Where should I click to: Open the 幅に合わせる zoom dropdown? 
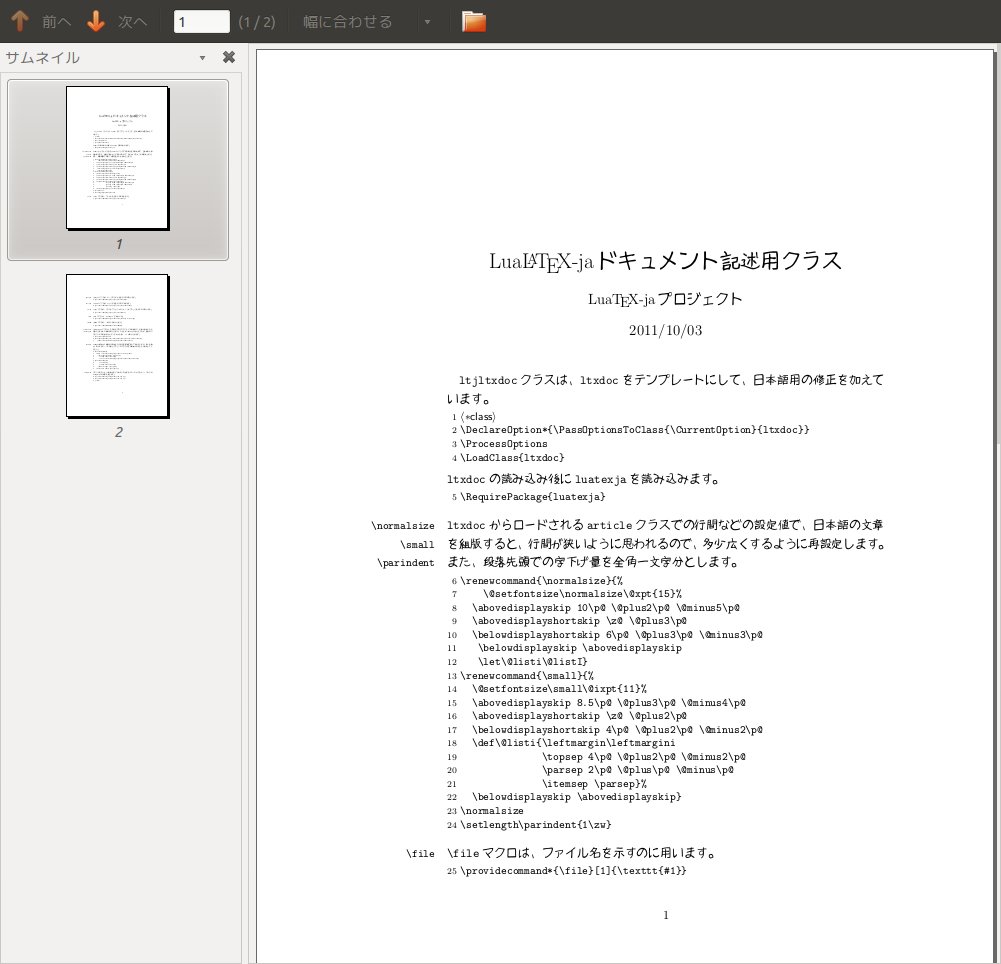(x=368, y=22)
